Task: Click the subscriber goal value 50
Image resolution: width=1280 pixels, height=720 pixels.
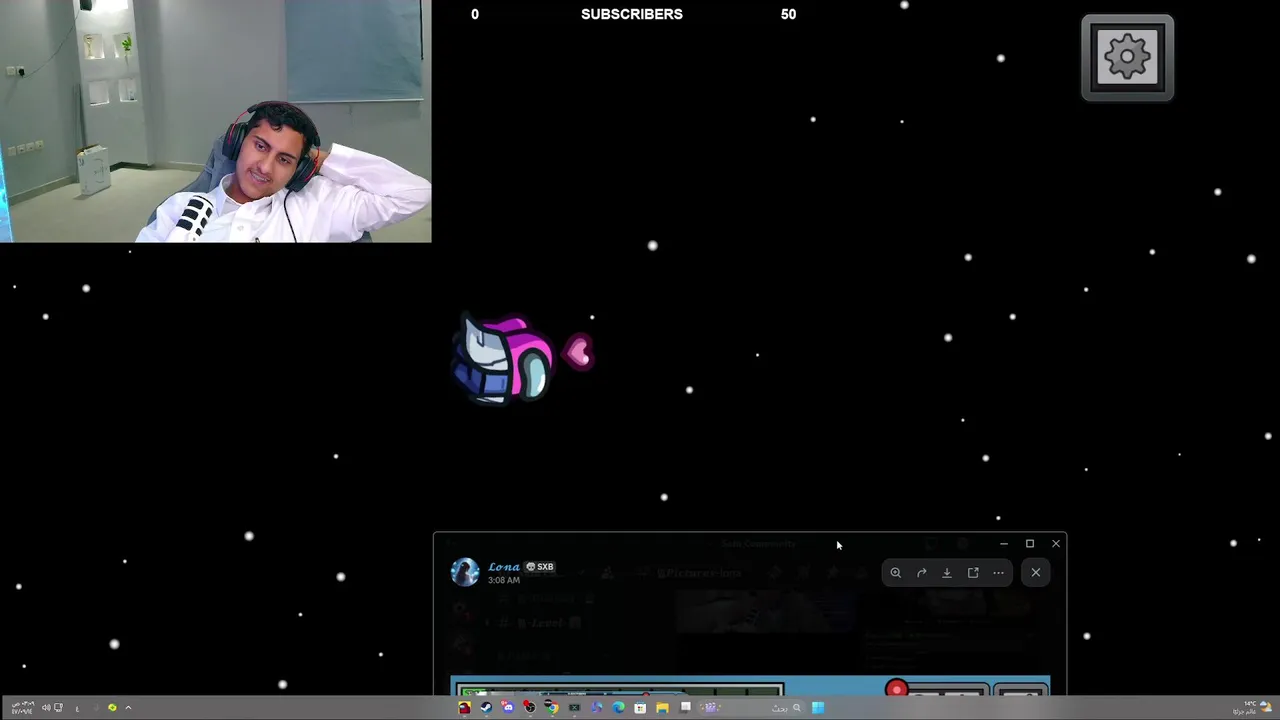Action: pos(788,14)
